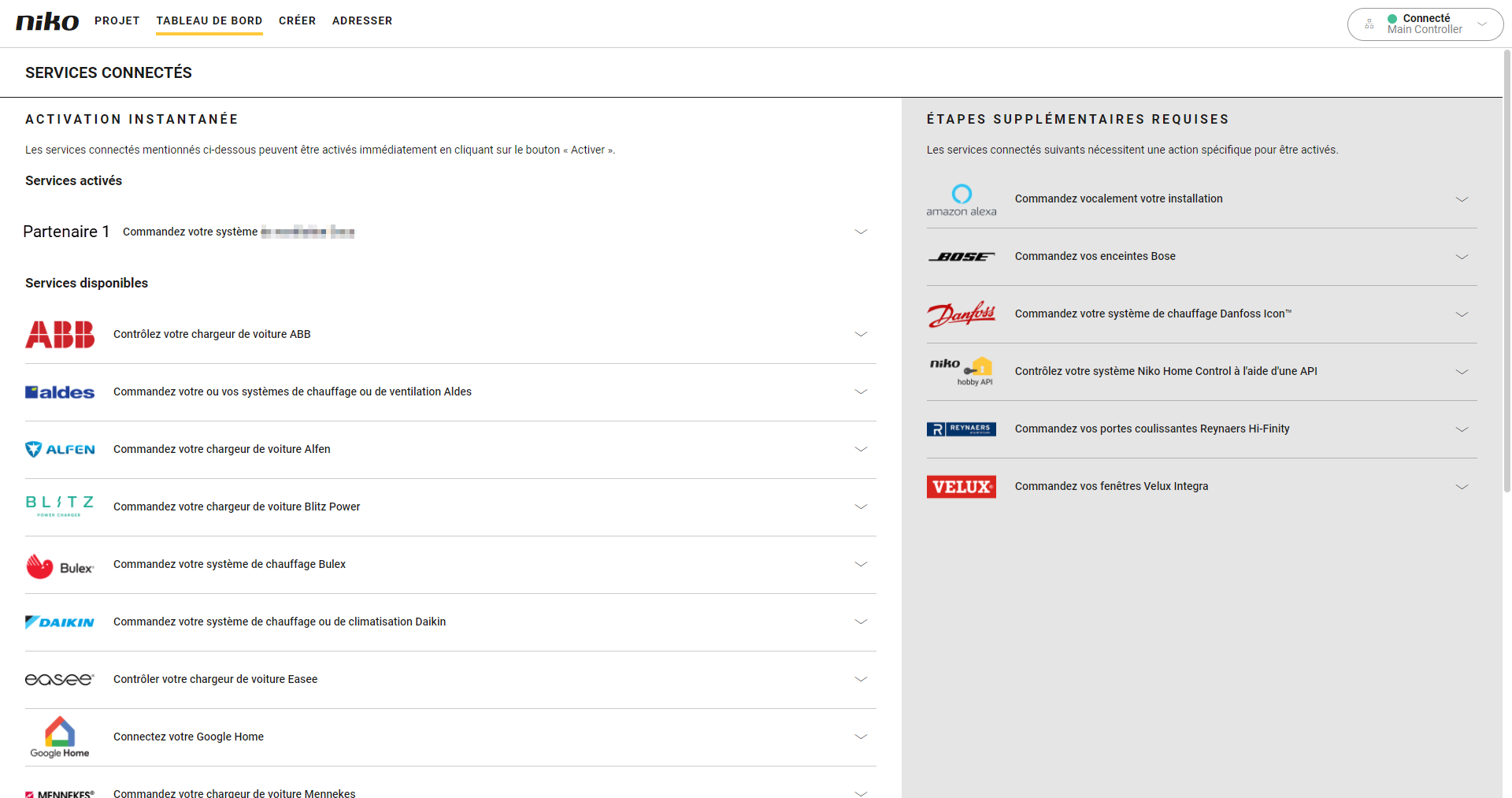Click the Niko logo

point(47,21)
